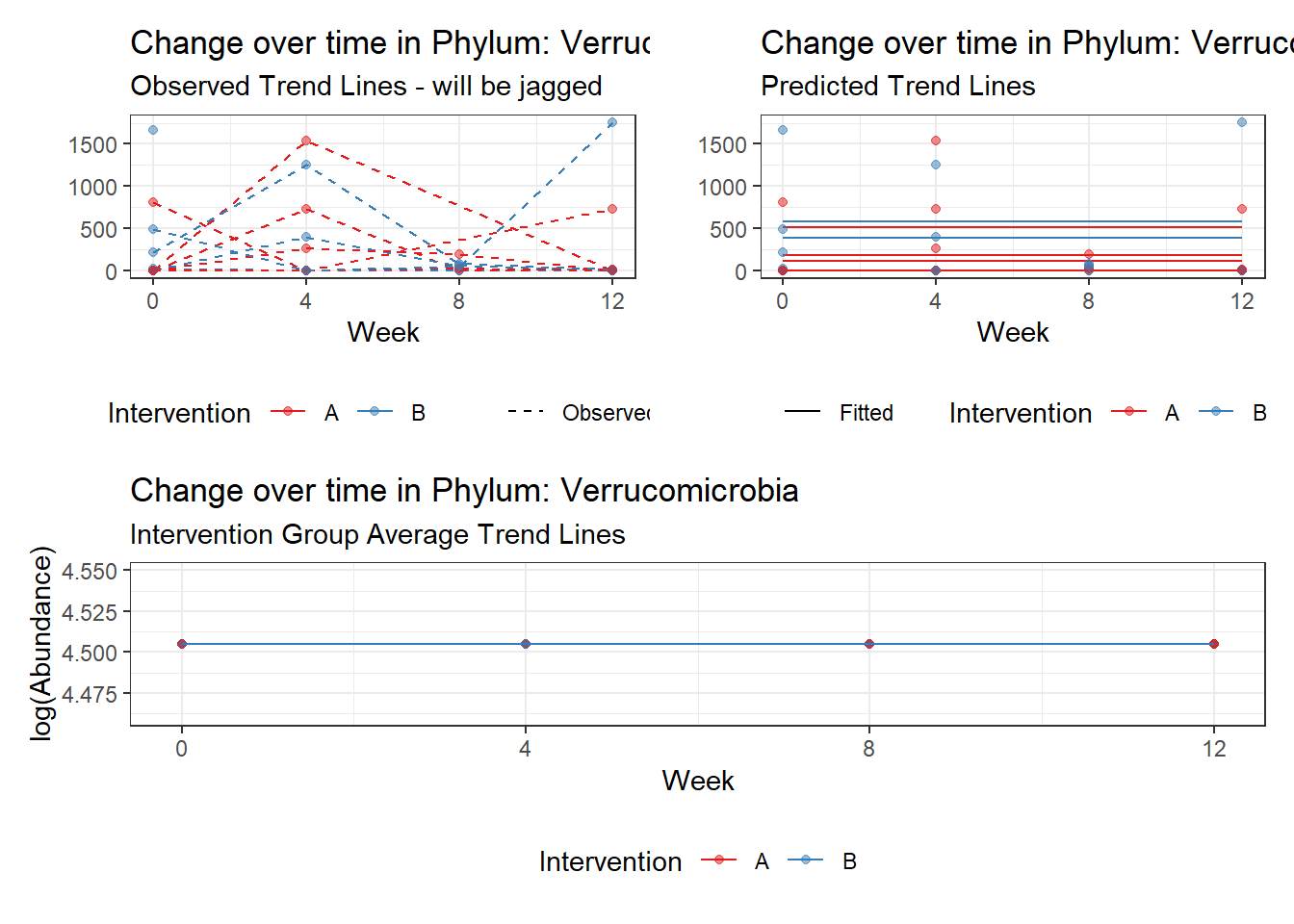Screen dimensions: 1294x924
Task: Select the week 12 point in Group Average plot
Action: point(1213,644)
